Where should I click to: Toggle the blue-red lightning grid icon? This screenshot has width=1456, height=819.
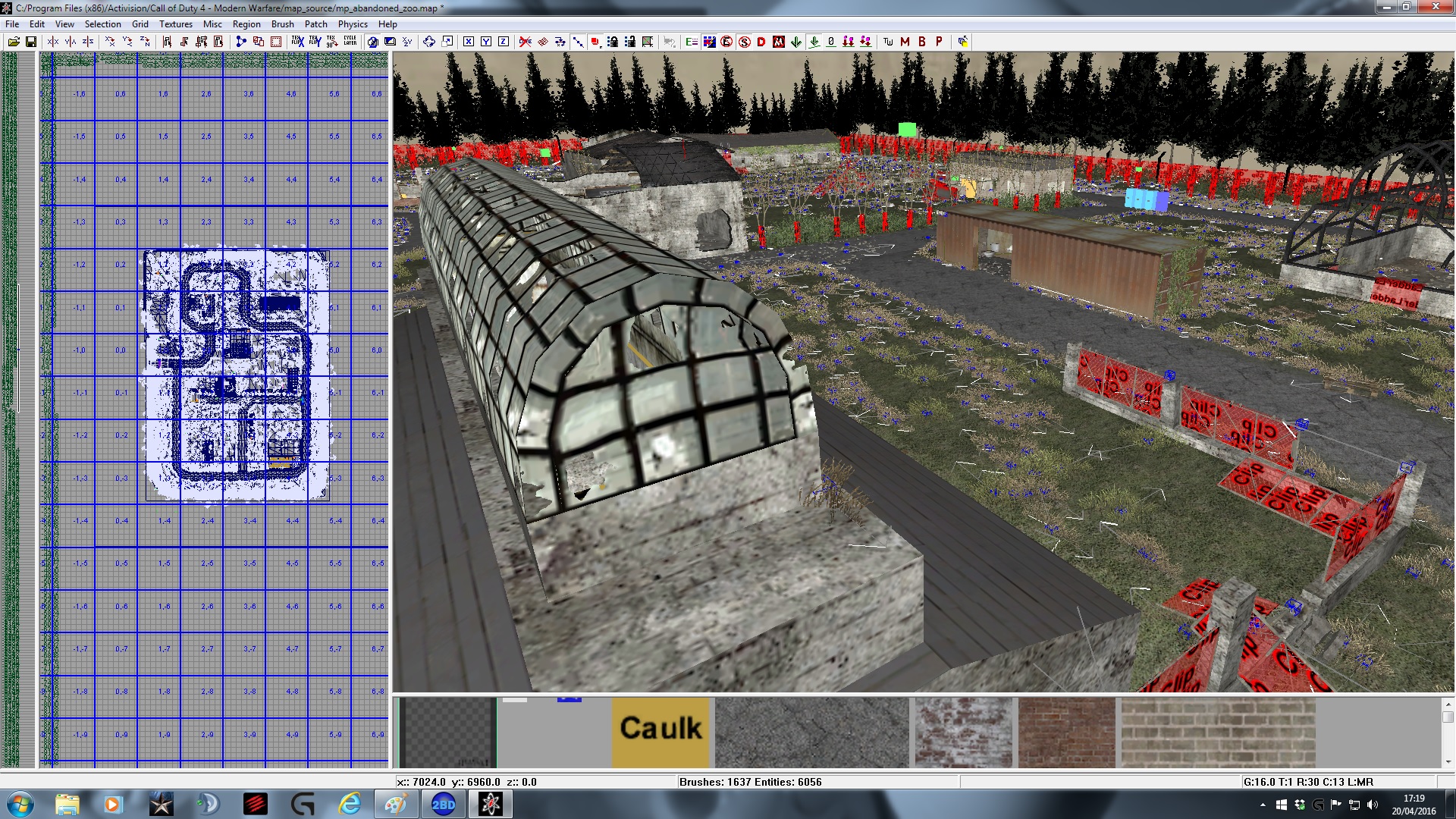coord(709,42)
